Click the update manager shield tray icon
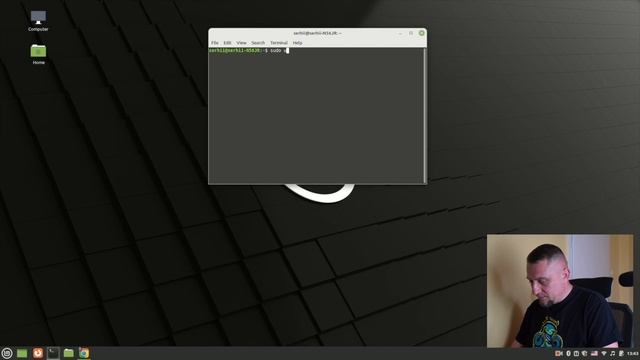Viewport: 640px width, 360px height. (584, 353)
